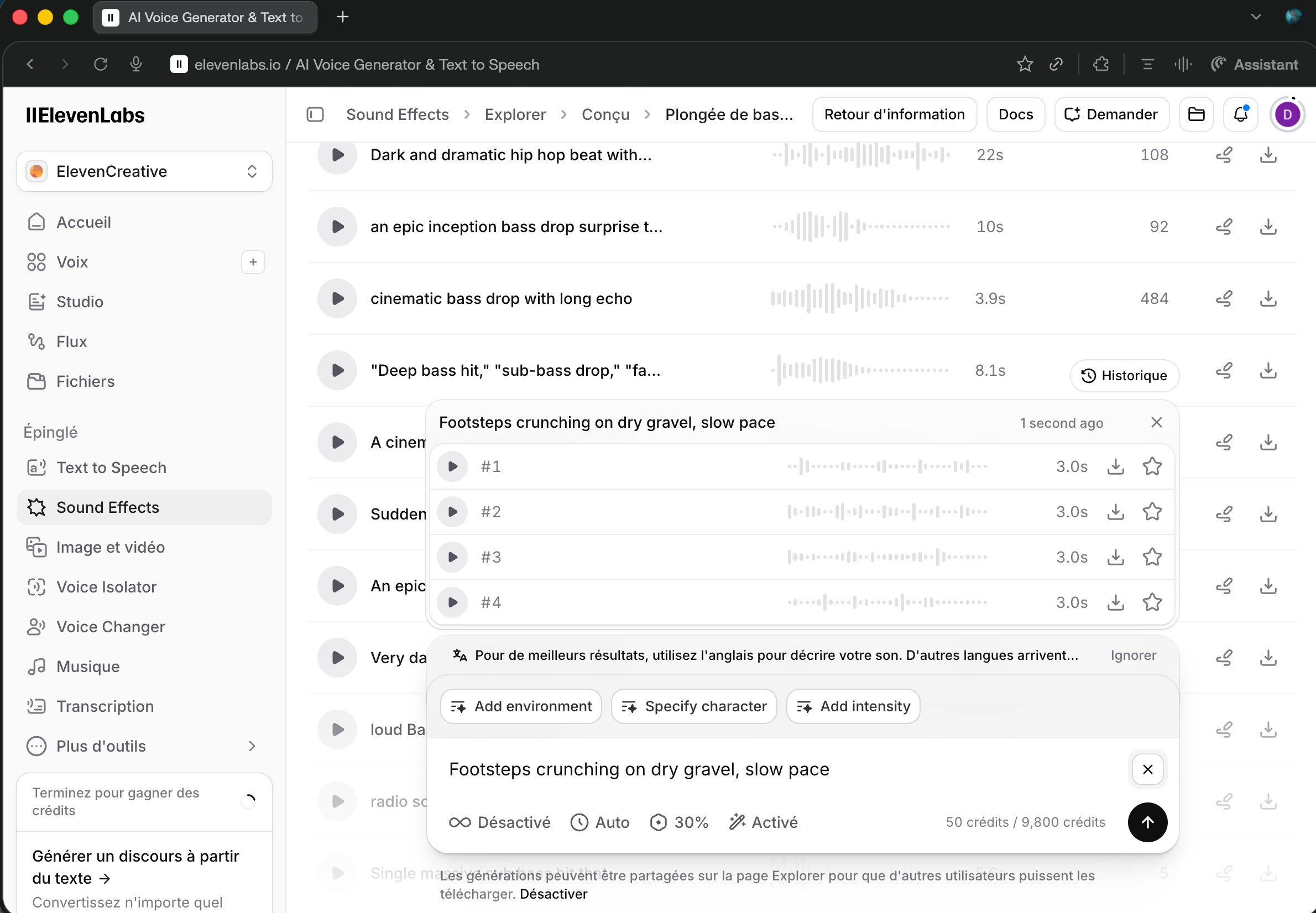Open the user profile avatar D
The image size is (1316, 913).
(1287, 114)
